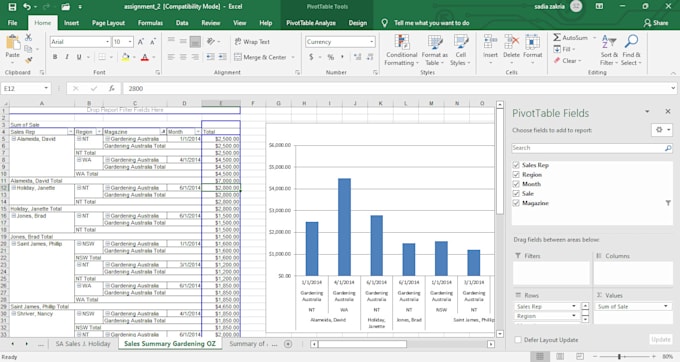Click Tell me what you want to do
Screen dimensions: 680x362
point(432,23)
